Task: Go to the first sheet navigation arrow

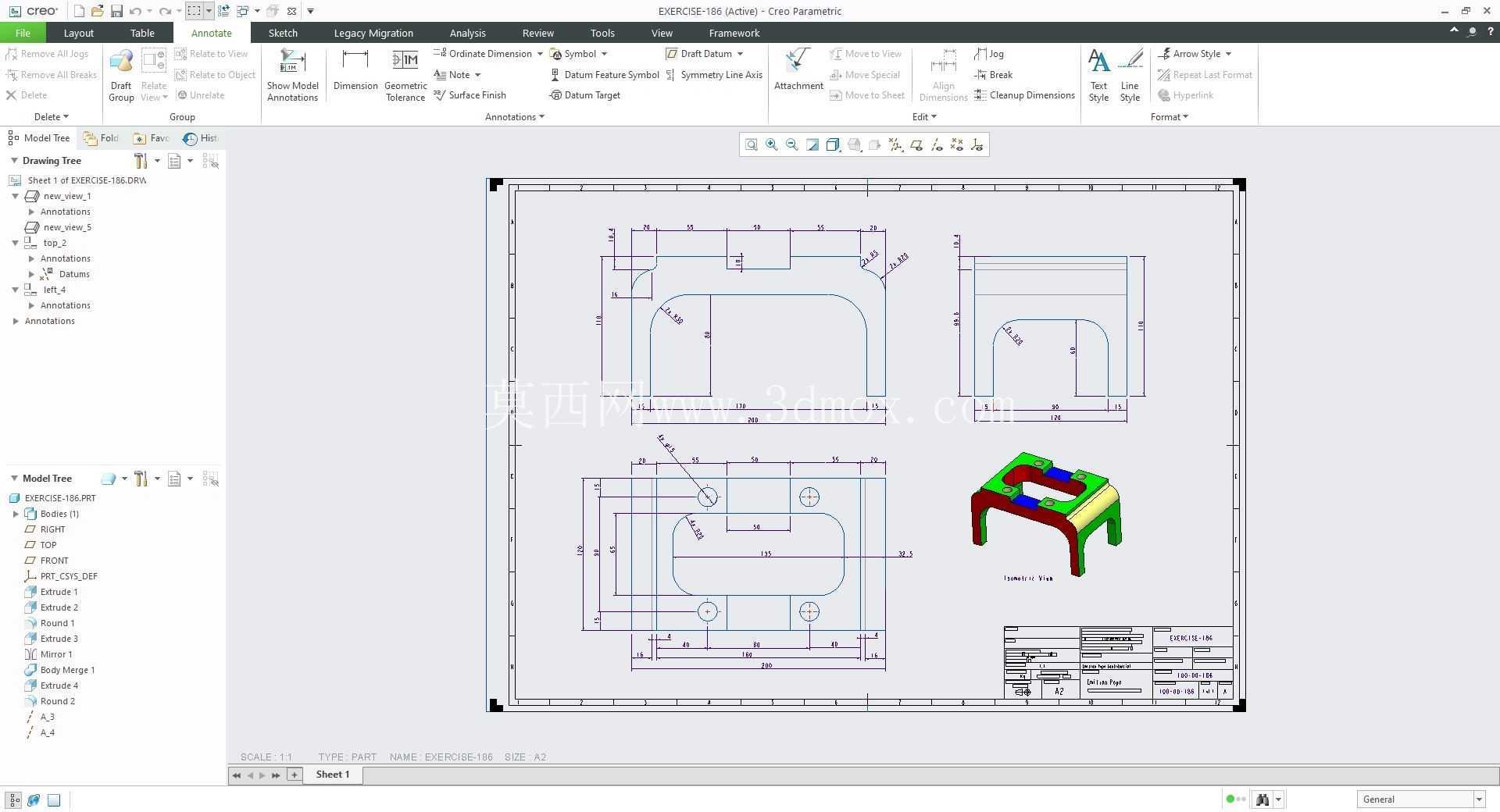Action: [237, 775]
